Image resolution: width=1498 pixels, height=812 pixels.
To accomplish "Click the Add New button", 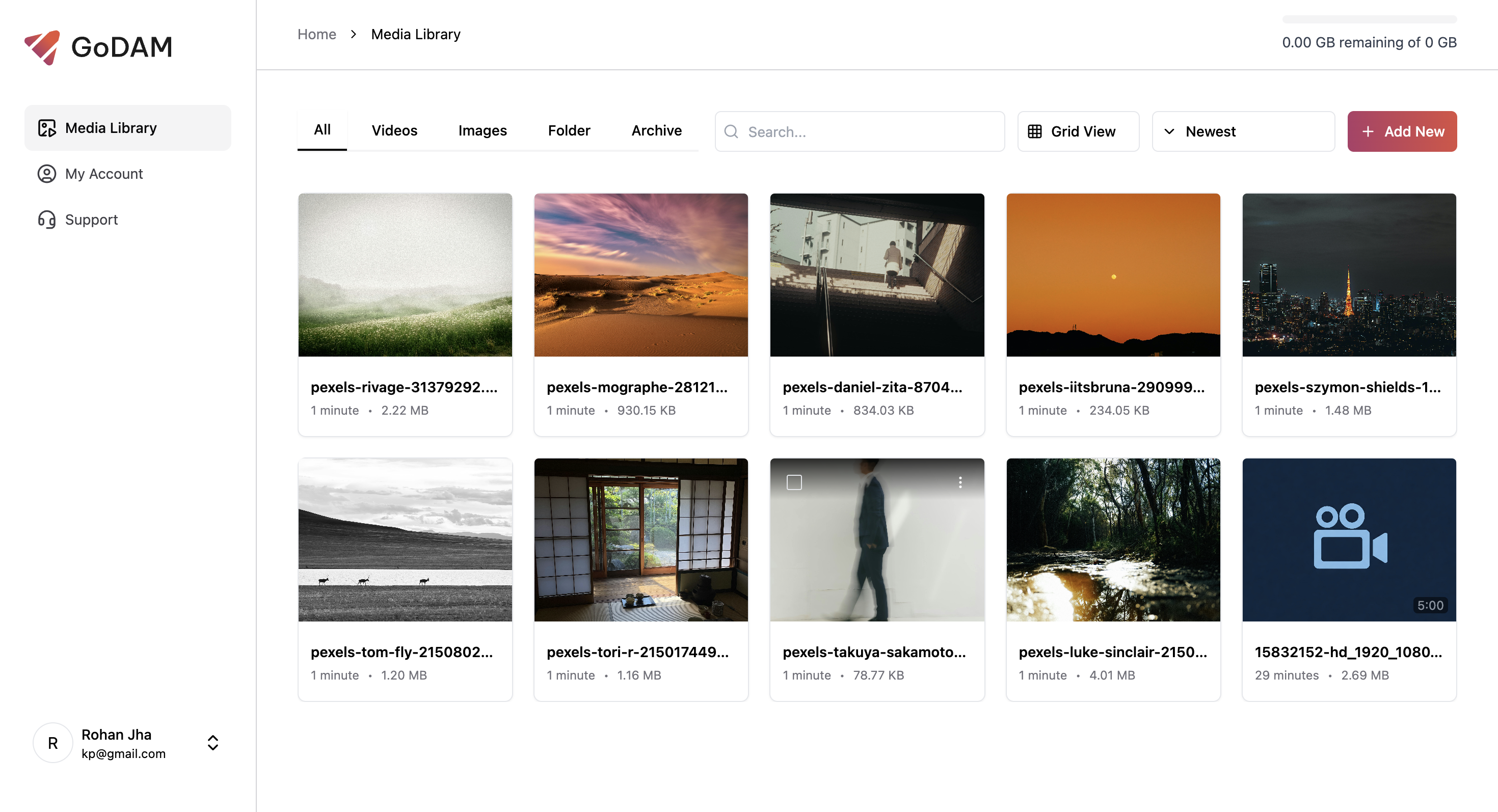I will point(1402,132).
